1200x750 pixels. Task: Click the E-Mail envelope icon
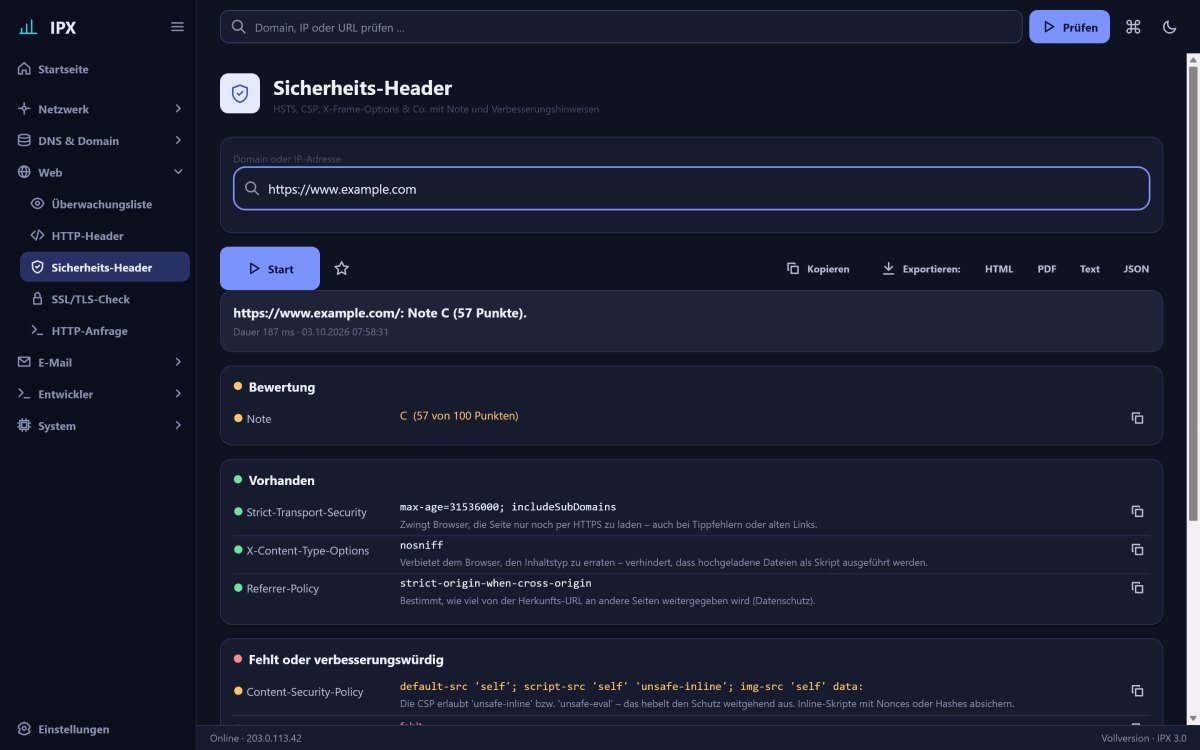24,362
